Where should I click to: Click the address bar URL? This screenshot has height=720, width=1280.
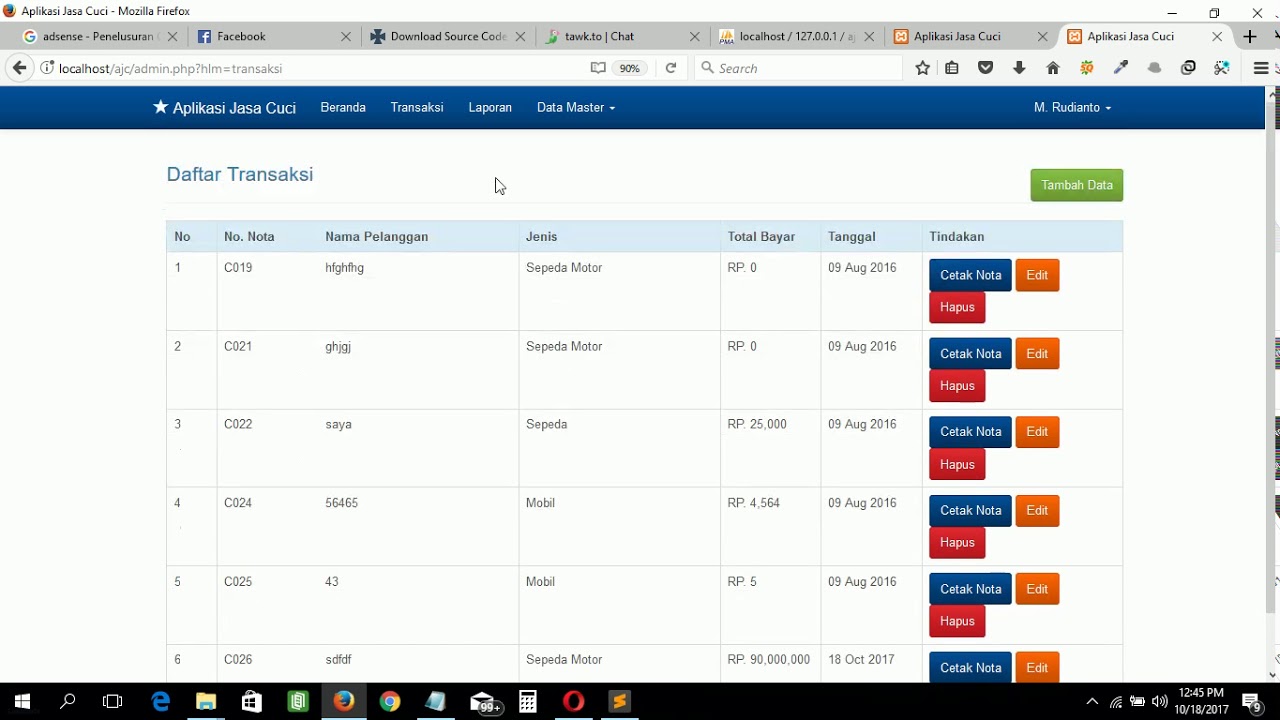coord(170,69)
